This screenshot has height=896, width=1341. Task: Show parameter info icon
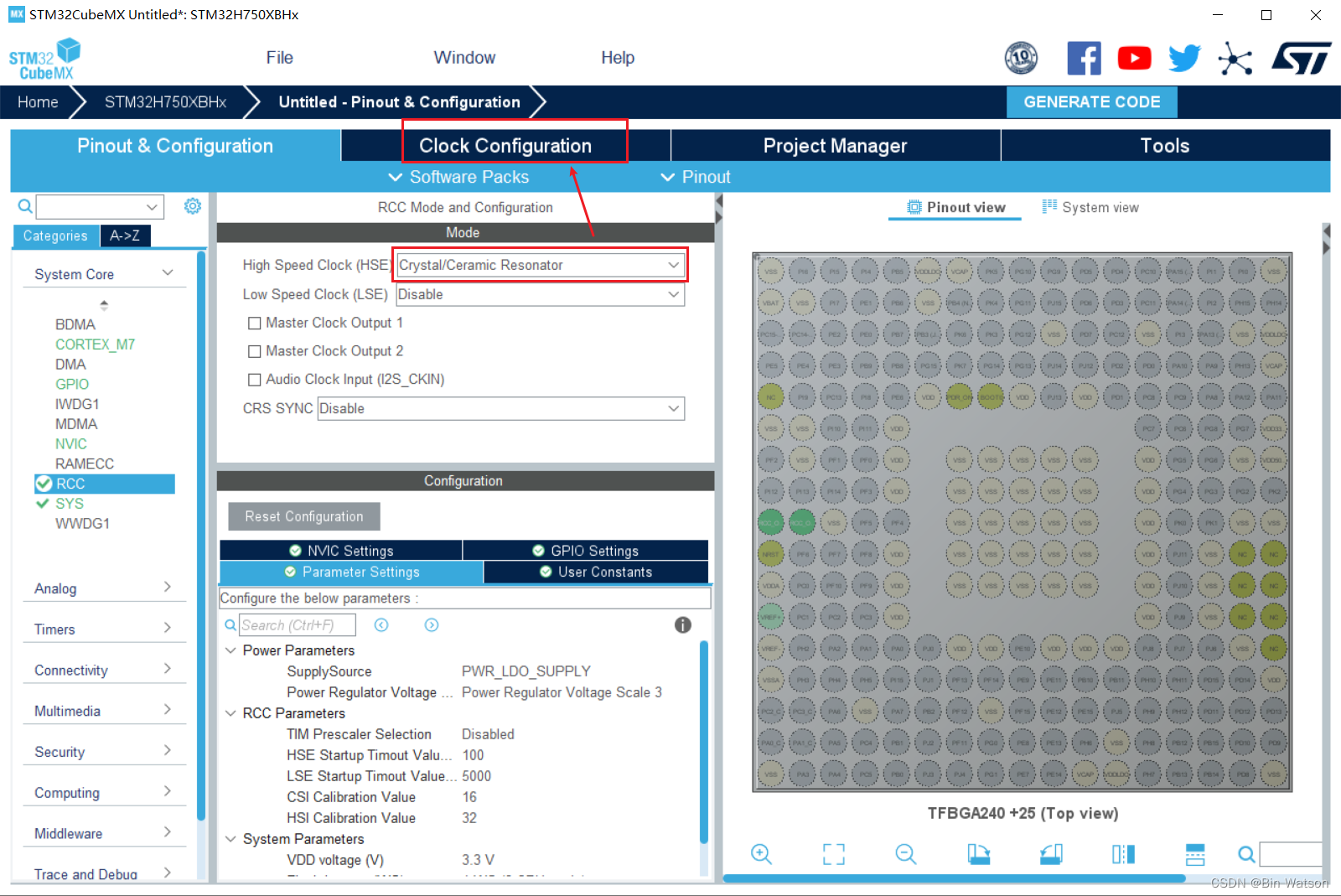click(683, 625)
